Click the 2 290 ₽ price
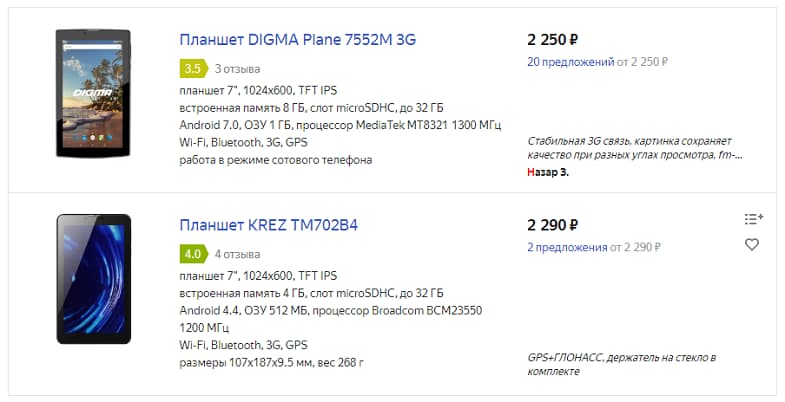 (553, 225)
